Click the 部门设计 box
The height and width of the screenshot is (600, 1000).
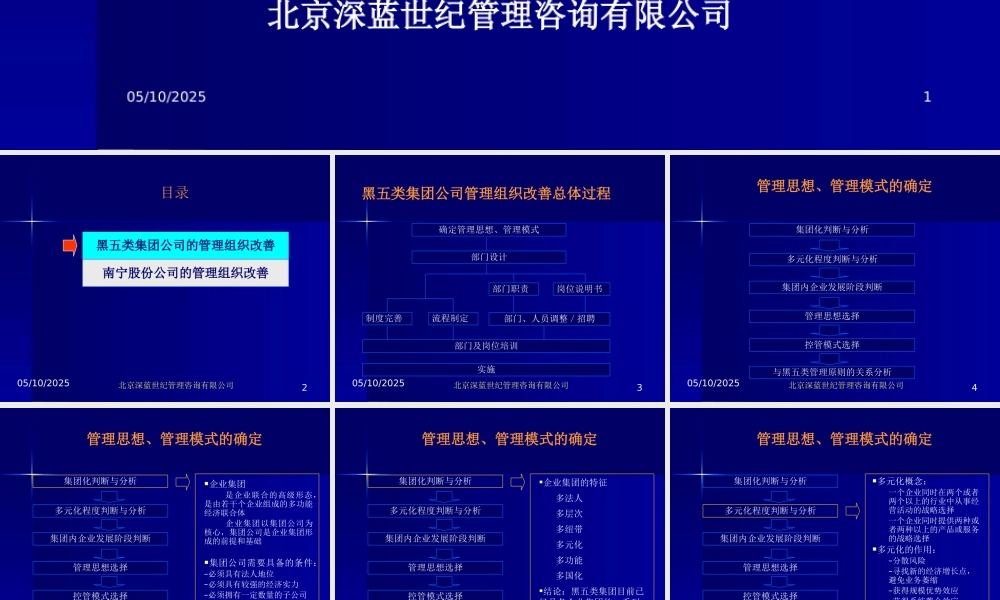tap(489, 257)
